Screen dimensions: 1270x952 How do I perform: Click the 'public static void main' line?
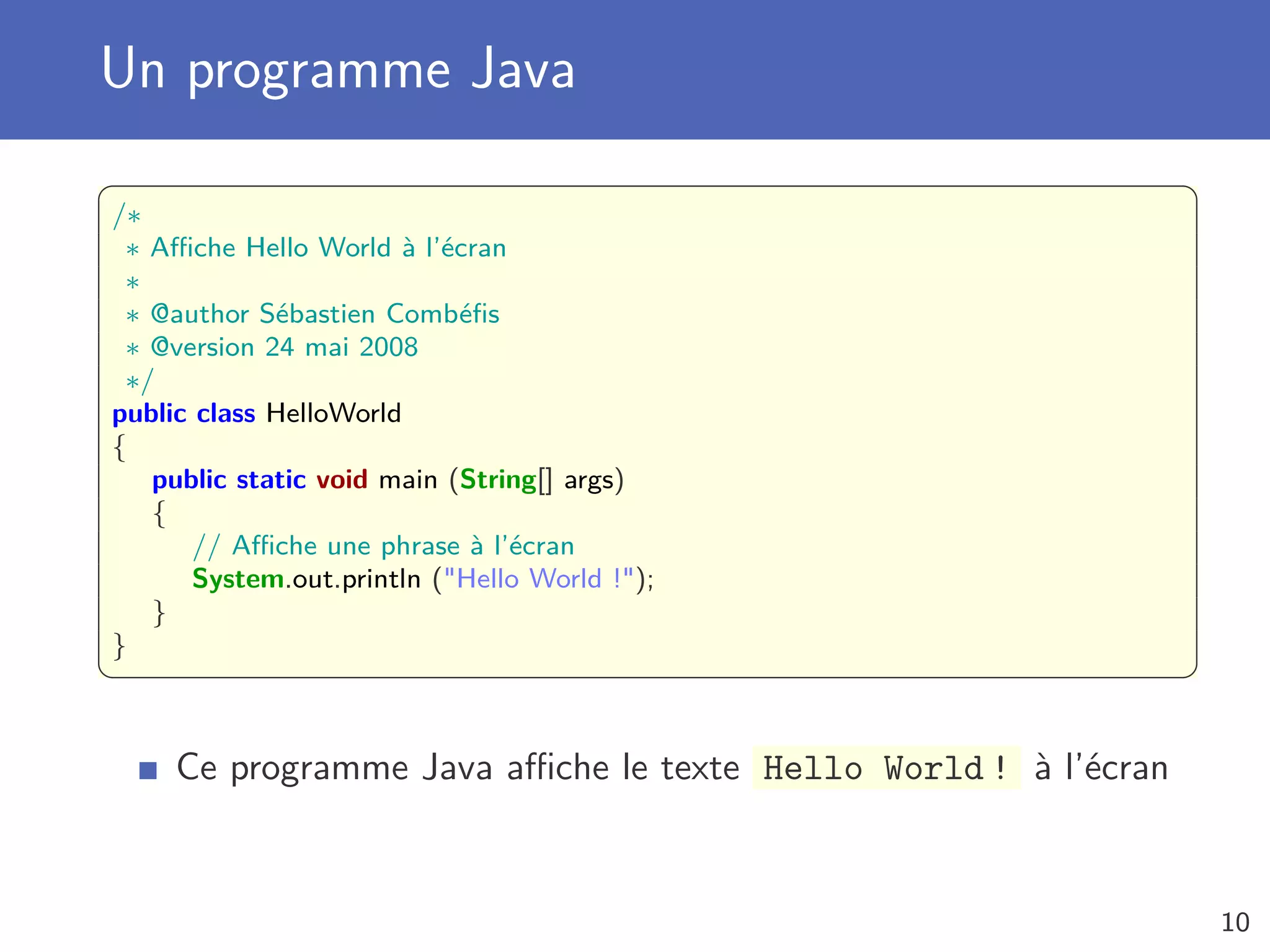click(x=388, y=480)
